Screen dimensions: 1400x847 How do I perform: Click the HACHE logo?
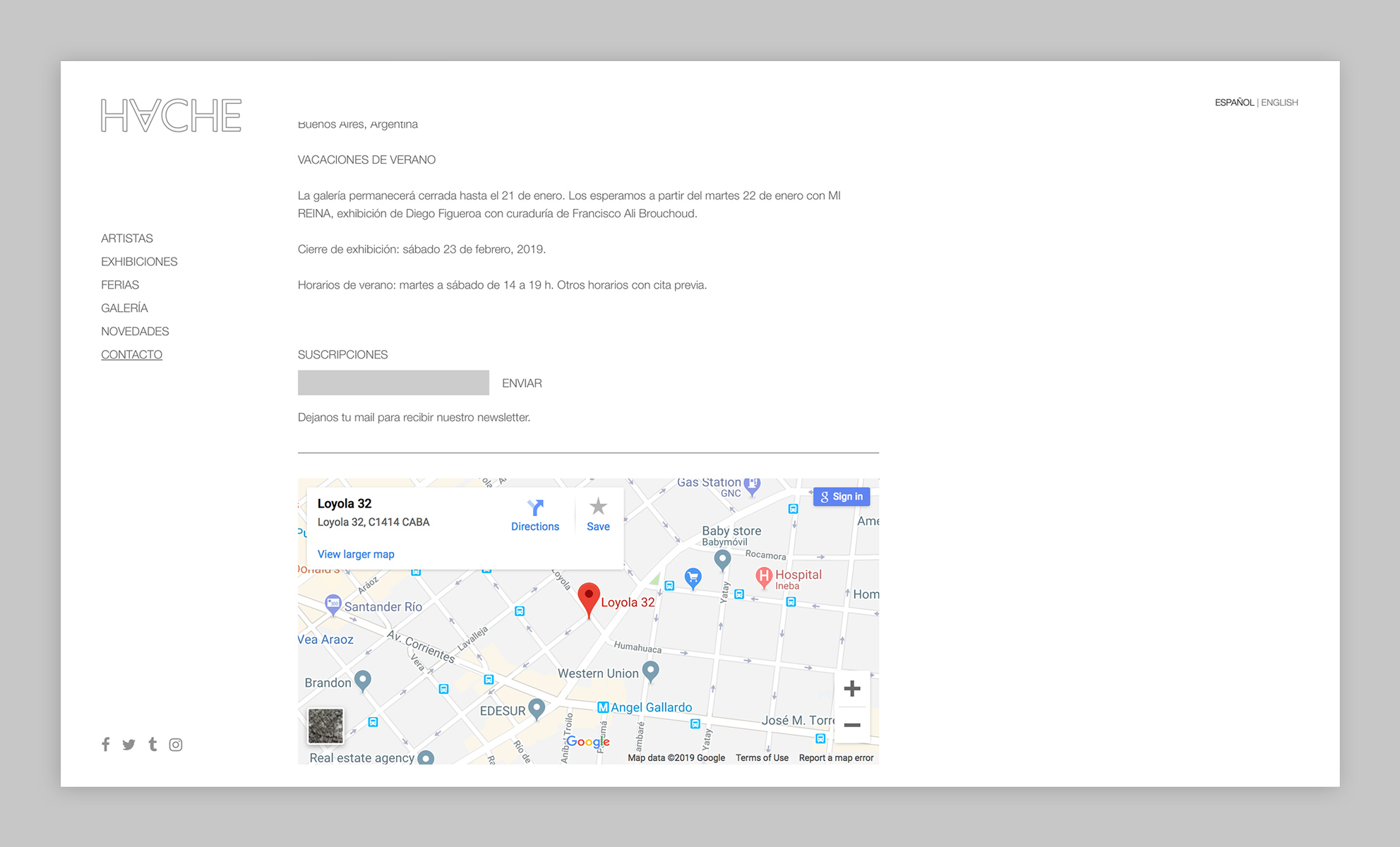pos(171,115)
